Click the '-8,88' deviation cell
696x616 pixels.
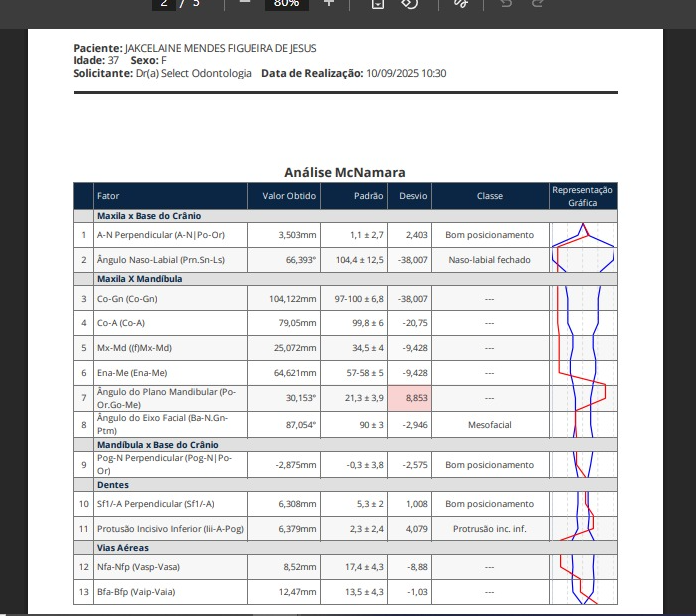[x=410, y=567]
